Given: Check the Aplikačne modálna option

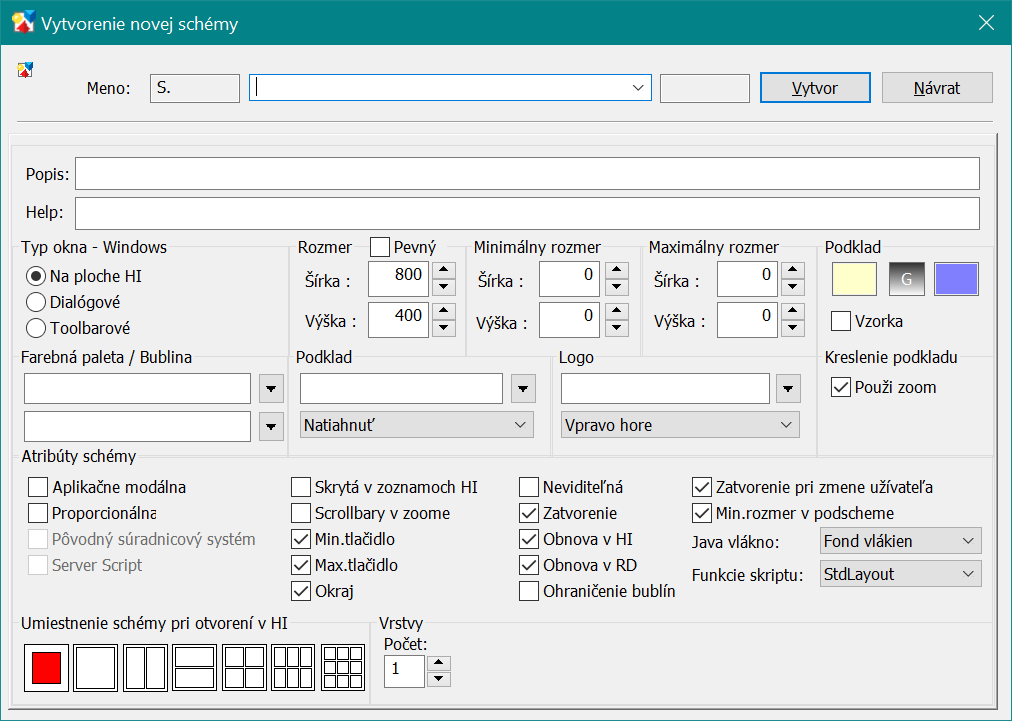Looking at the screenshot, I should (x=39, y=488).
